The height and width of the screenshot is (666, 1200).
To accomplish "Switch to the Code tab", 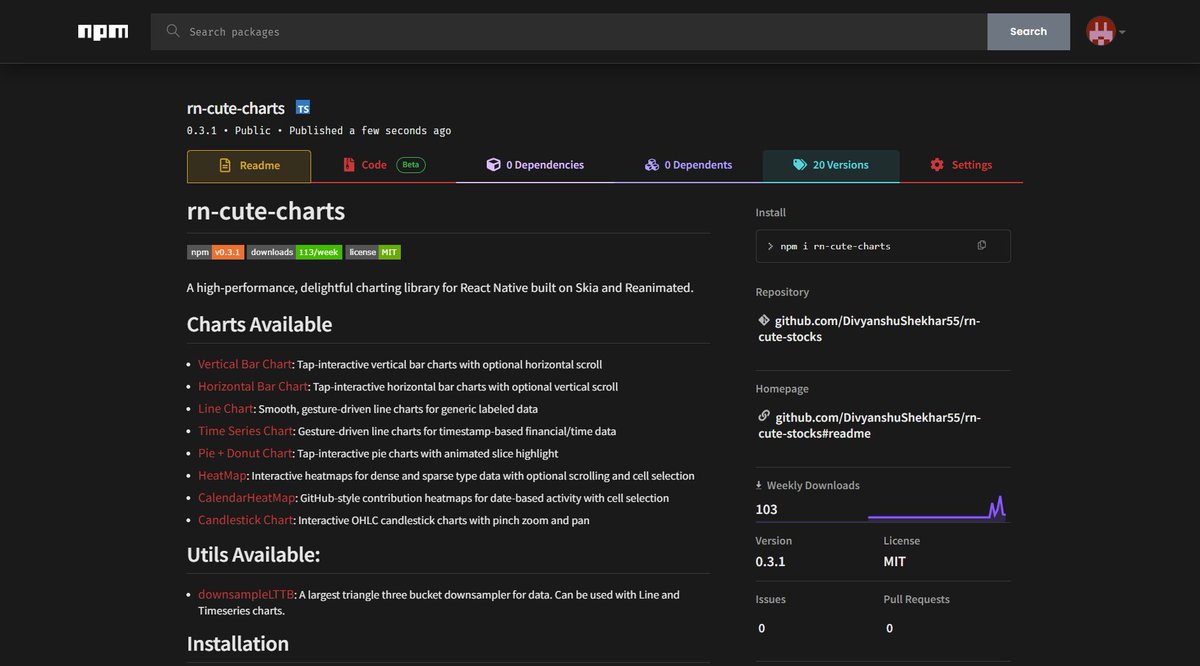I will [x=384, y=166].
